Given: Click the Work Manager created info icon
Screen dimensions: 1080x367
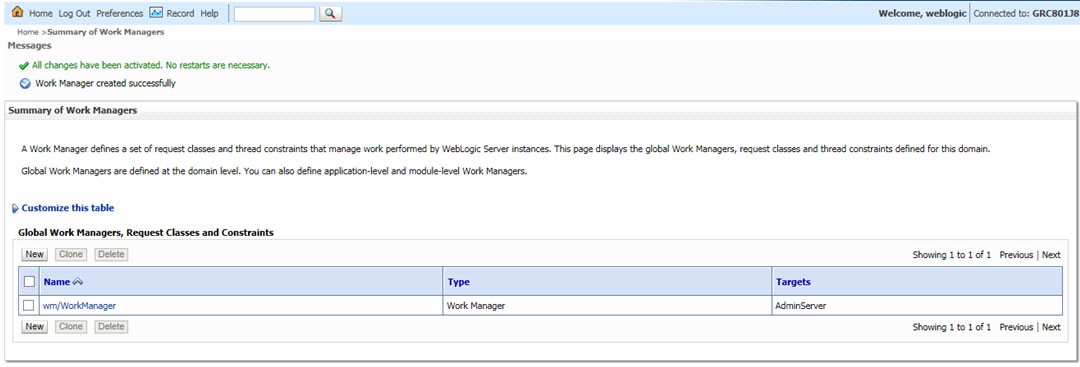Looking at the screenshot, I should 25,83.
